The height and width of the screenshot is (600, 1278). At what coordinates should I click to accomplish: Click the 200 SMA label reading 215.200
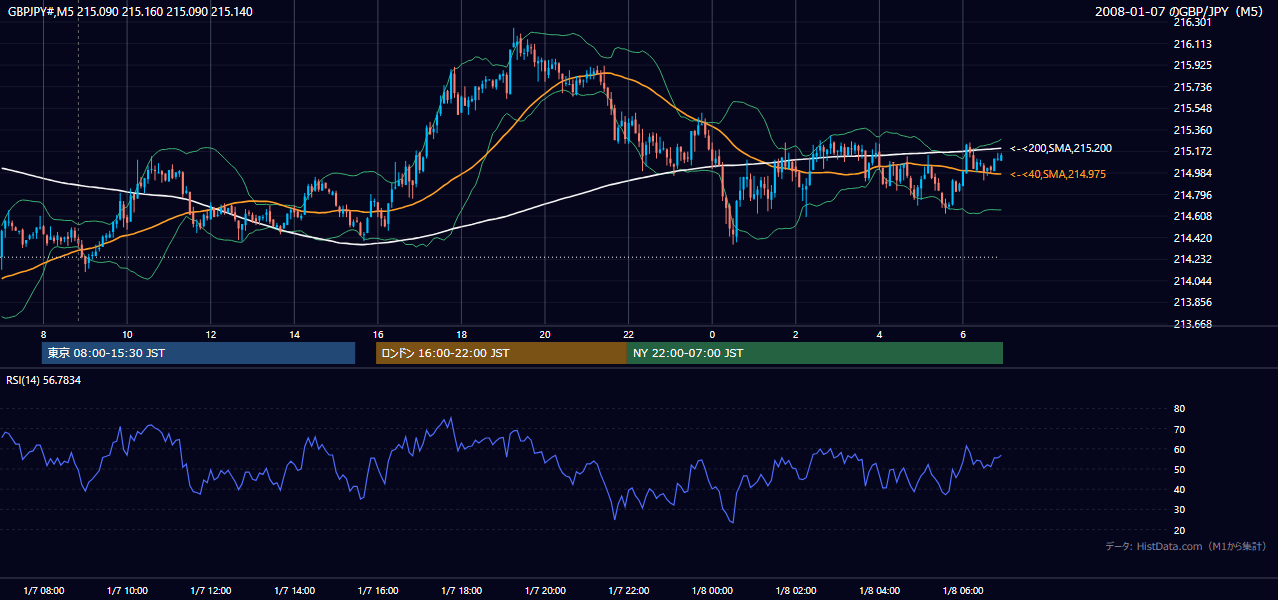1061,148
